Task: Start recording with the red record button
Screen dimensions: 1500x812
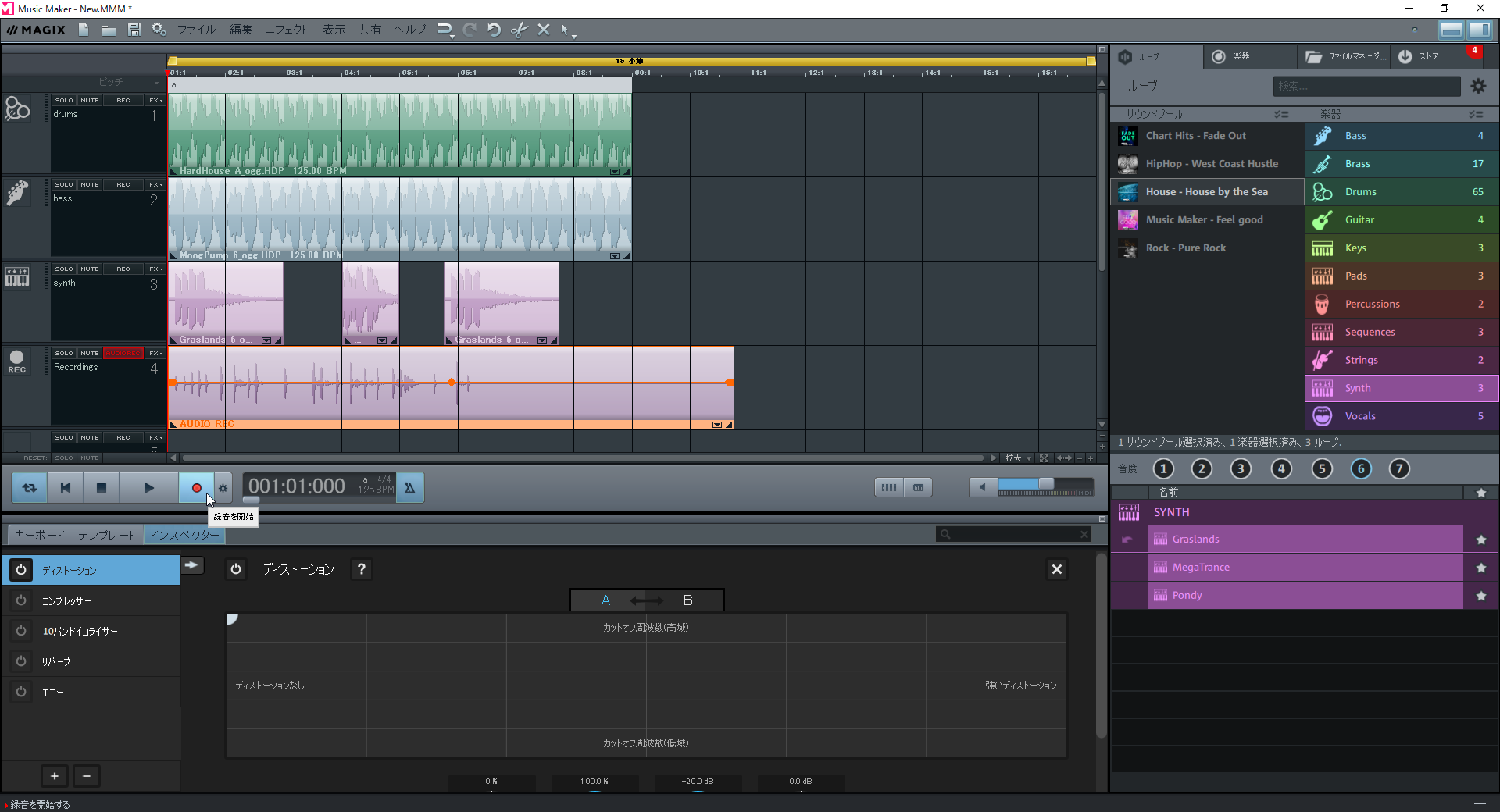Action: (x=197, y=488)
